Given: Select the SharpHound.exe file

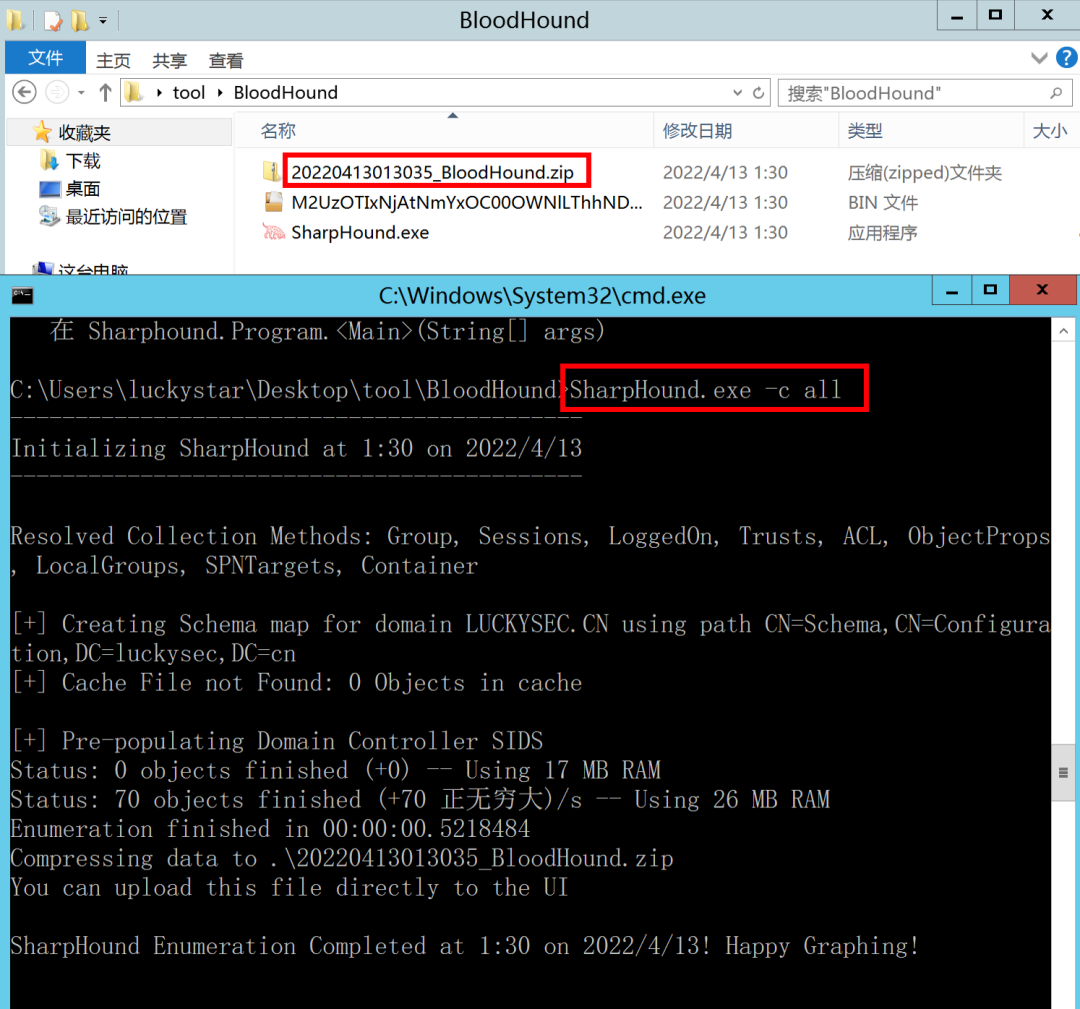Looking at the screenshot, I should (360, 233).
